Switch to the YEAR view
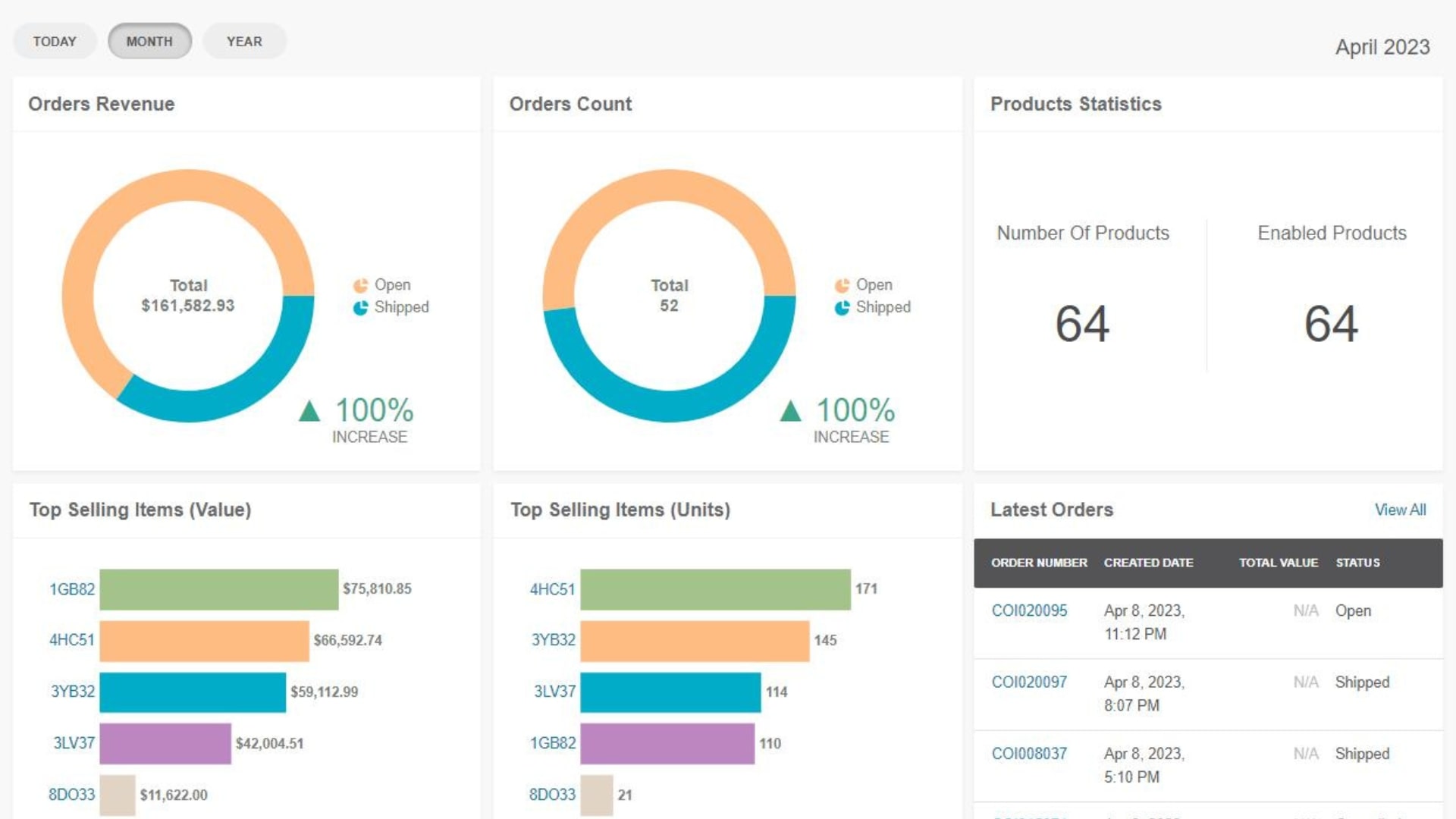Viewport: 1456px width, 819px height. tap(244, 41)
